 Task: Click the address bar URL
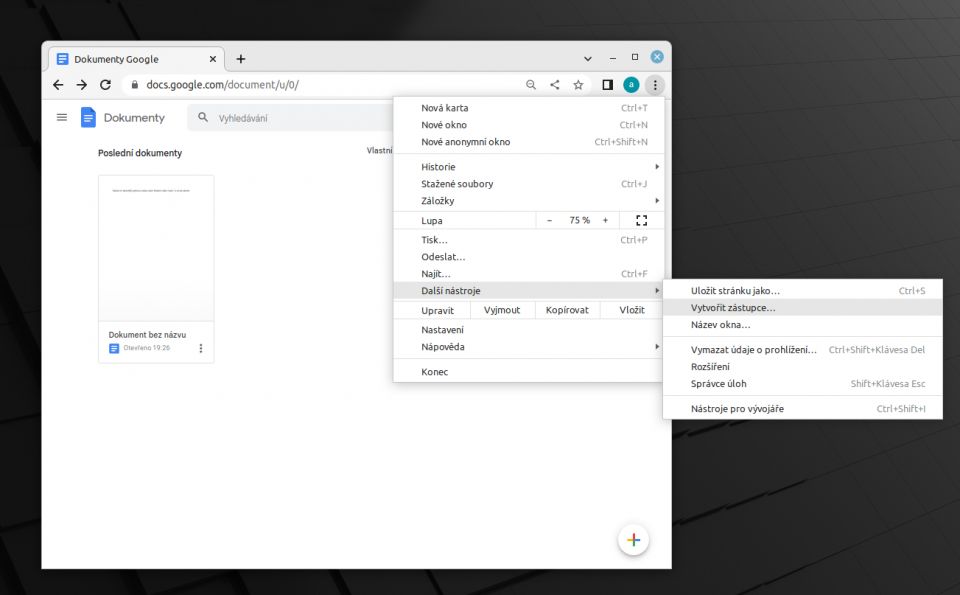click(222, 84)
